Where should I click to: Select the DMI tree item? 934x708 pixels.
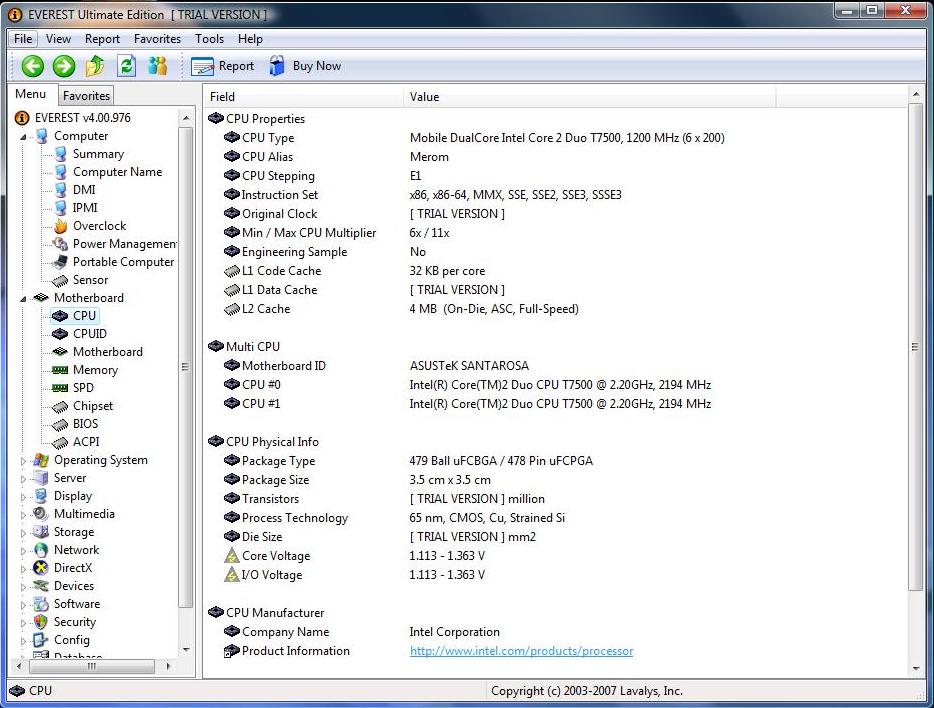pyautogui.click(x=84, y=190)
